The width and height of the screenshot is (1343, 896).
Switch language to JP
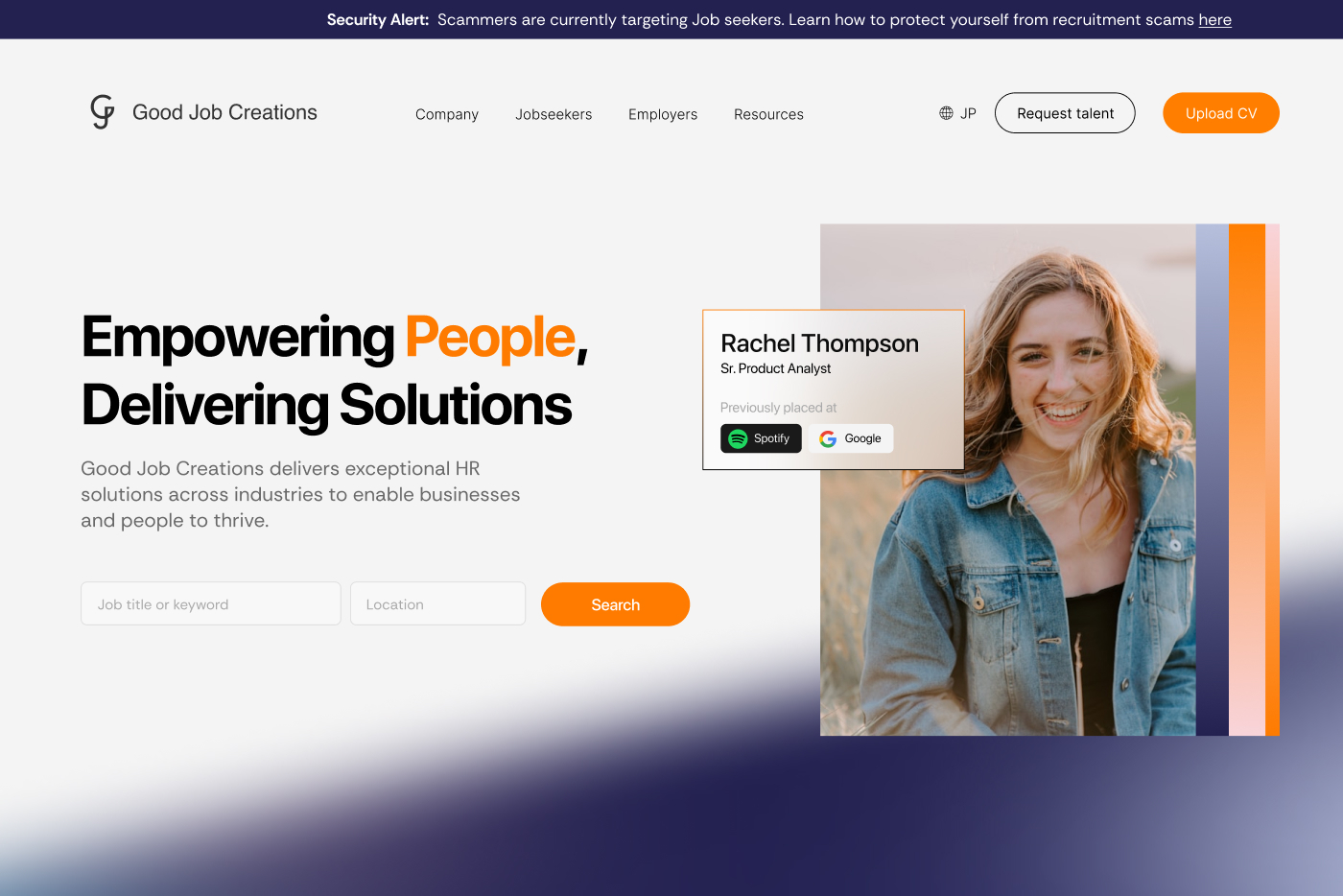968,113
